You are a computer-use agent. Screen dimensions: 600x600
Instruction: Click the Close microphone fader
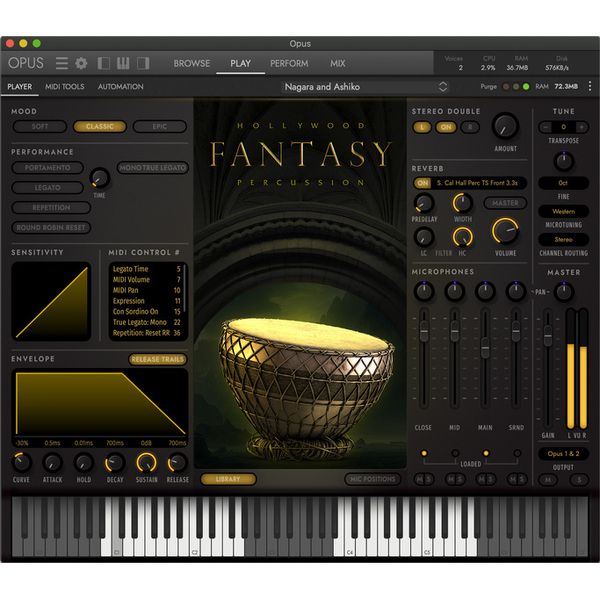tap(424, 331)
